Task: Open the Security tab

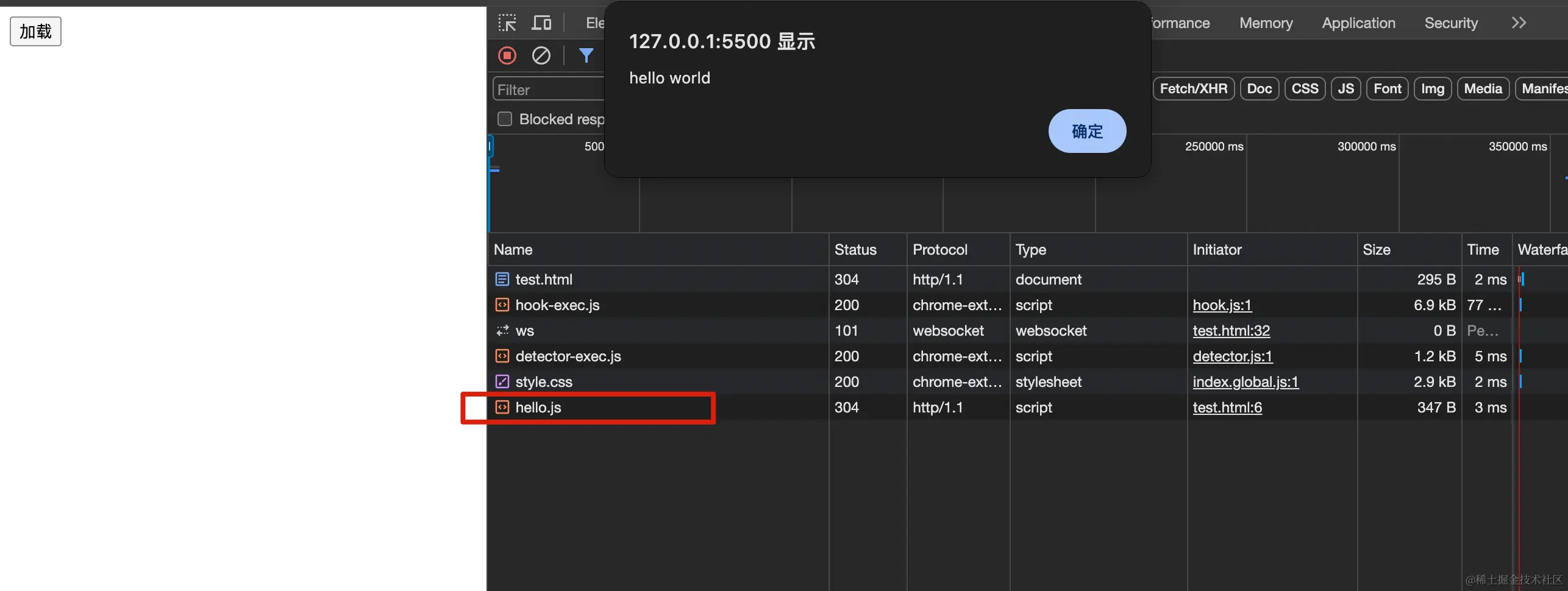Action: [x=1452, y=23]
